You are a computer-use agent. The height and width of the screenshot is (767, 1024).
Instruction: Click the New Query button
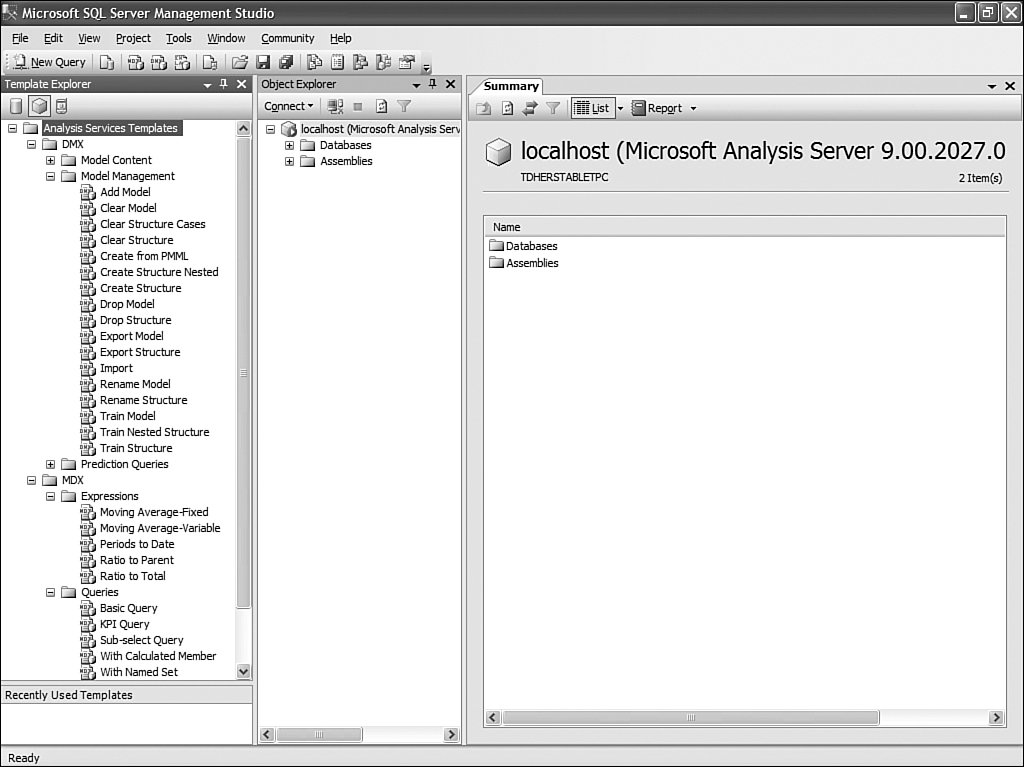(x=48, y=62)
